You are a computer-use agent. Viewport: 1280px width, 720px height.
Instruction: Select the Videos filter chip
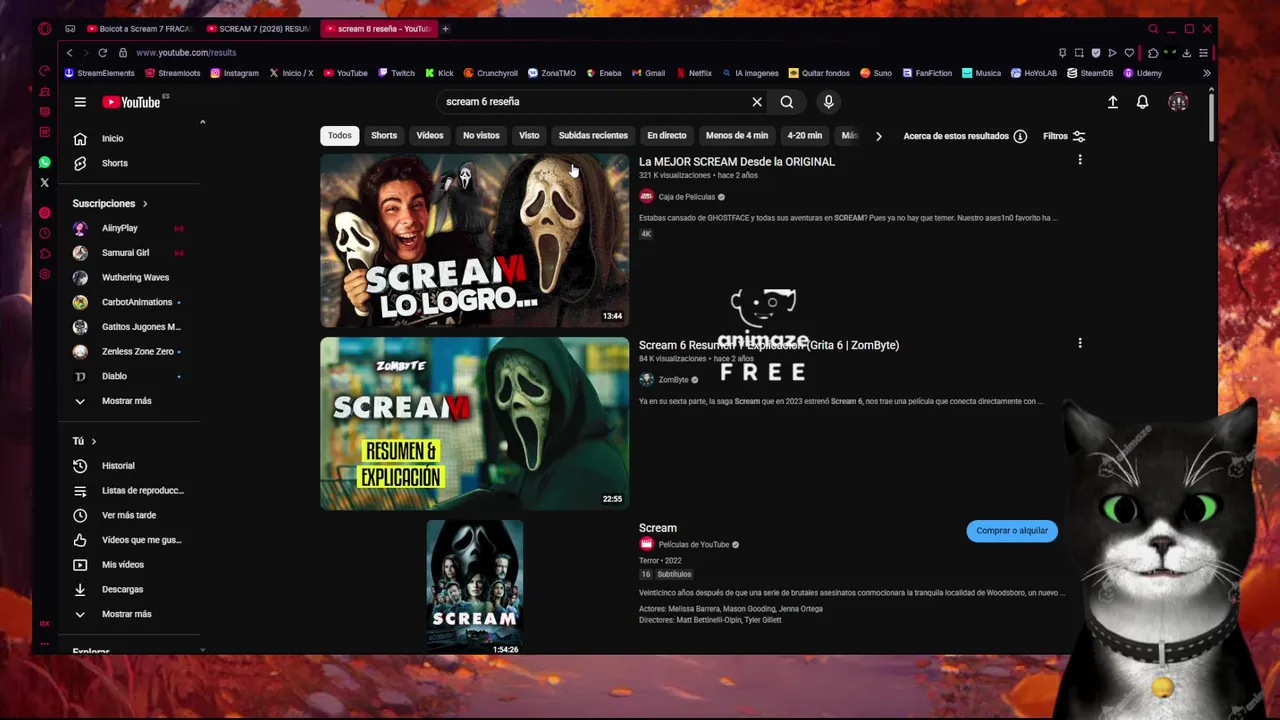430,136
